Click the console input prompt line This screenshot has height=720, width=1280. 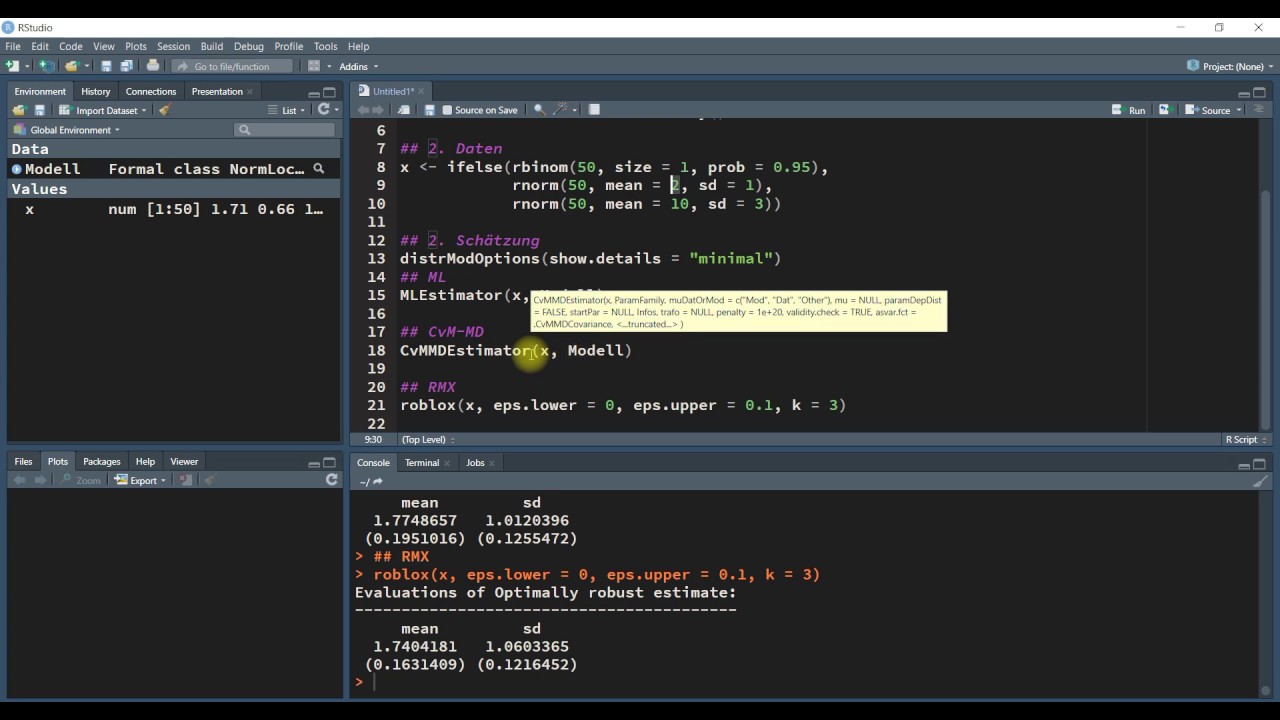805,682
